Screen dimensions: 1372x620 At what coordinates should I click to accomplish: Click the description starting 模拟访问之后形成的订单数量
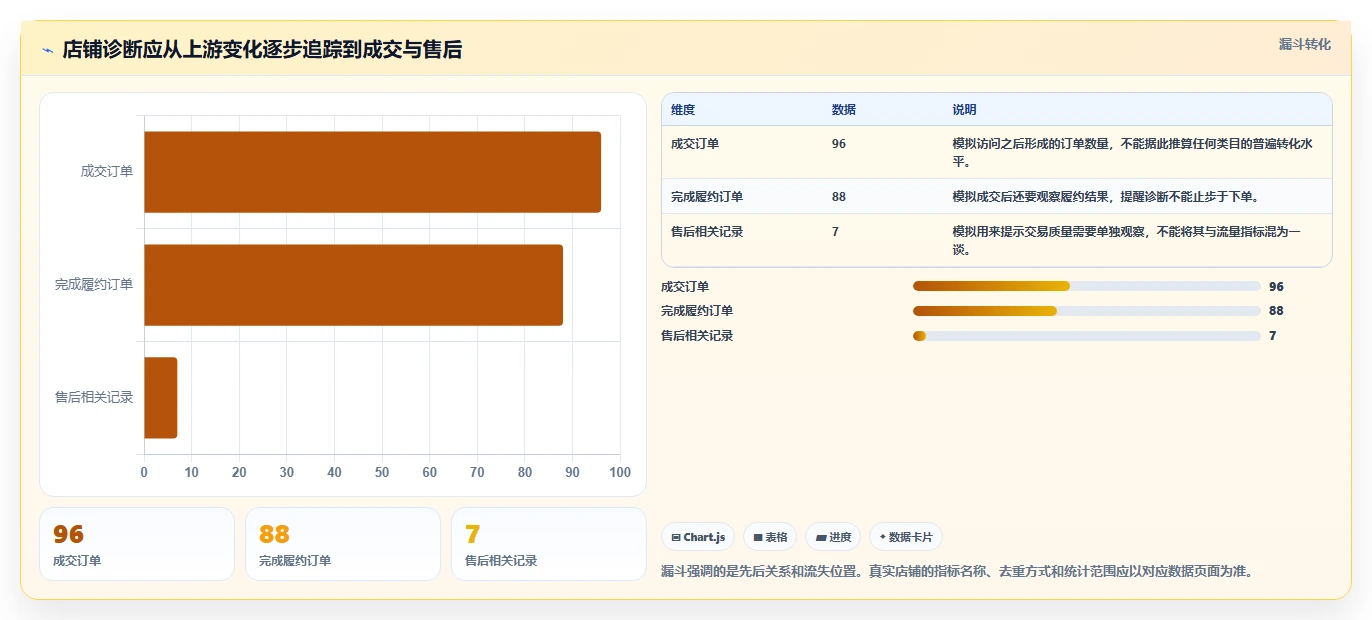pos(1133,153)
